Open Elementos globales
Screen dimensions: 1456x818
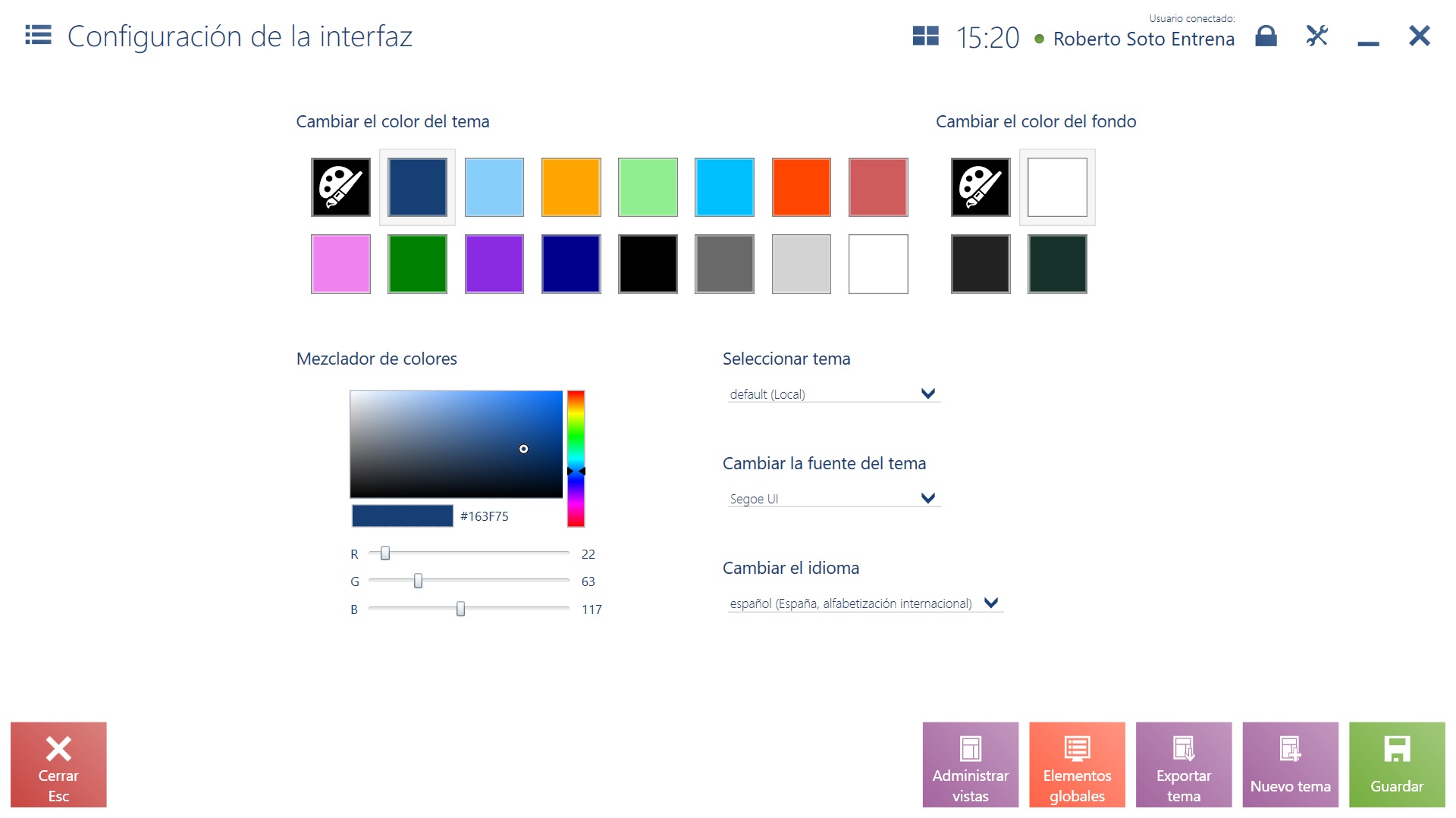click(x=1077, y=764)
